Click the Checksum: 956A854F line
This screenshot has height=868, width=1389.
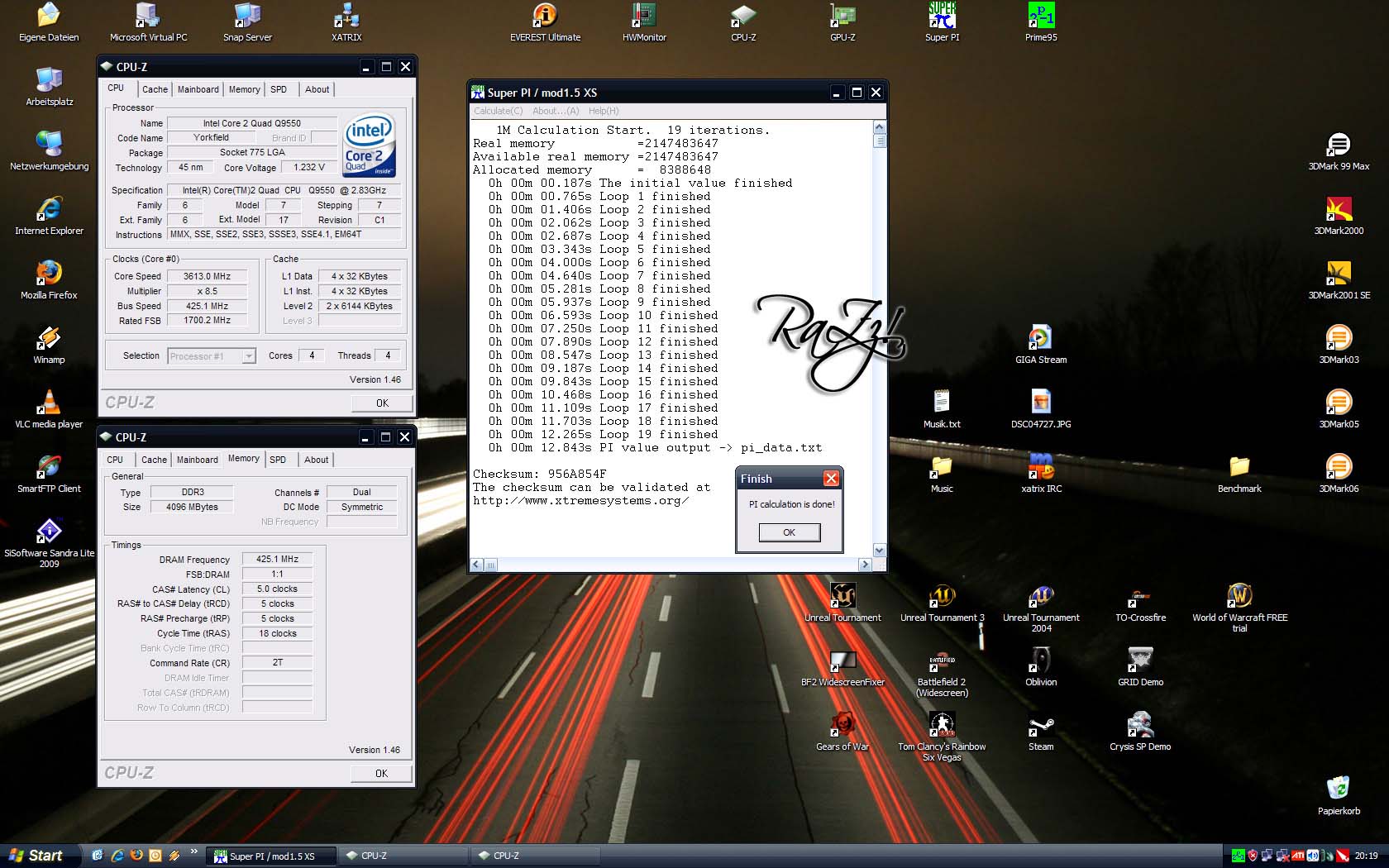coord(539,474)
